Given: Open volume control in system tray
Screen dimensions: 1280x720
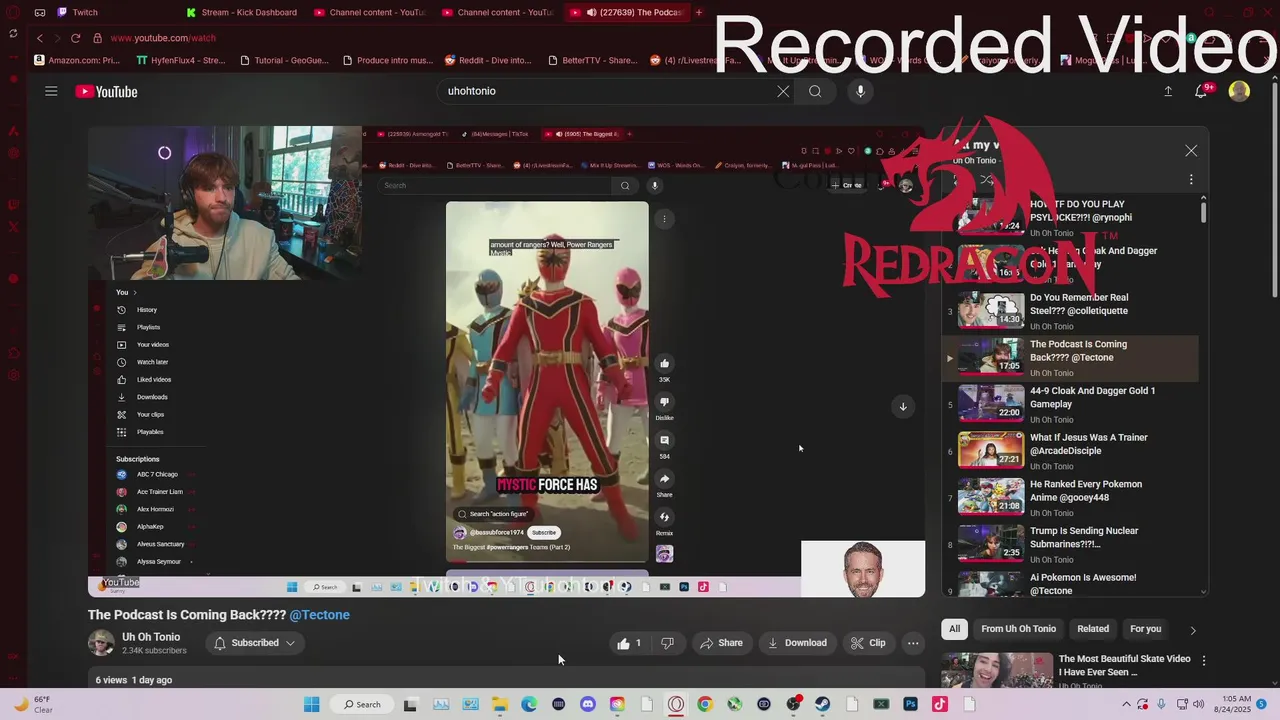Looking at the screenshot, I should point(1199,704).
